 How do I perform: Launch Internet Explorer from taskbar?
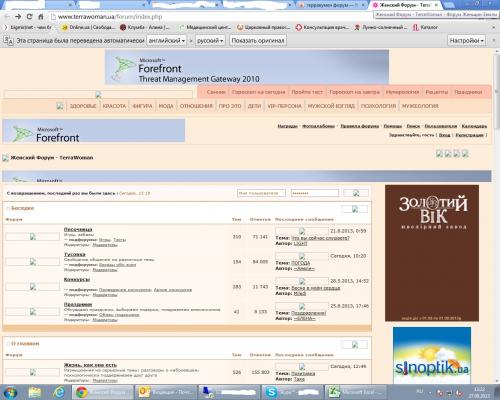59,392
